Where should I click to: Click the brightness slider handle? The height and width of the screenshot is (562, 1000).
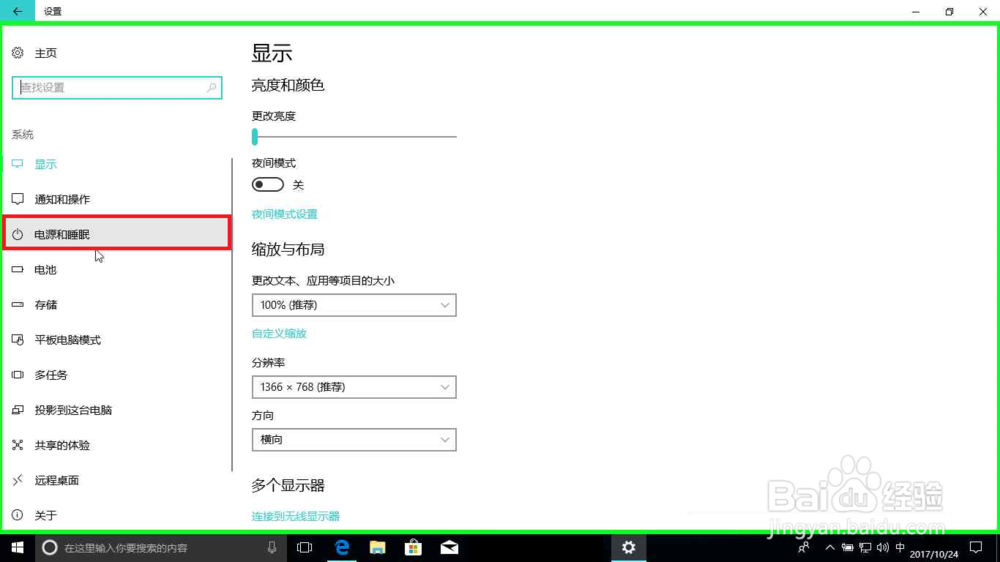click(x=255, y=137)
